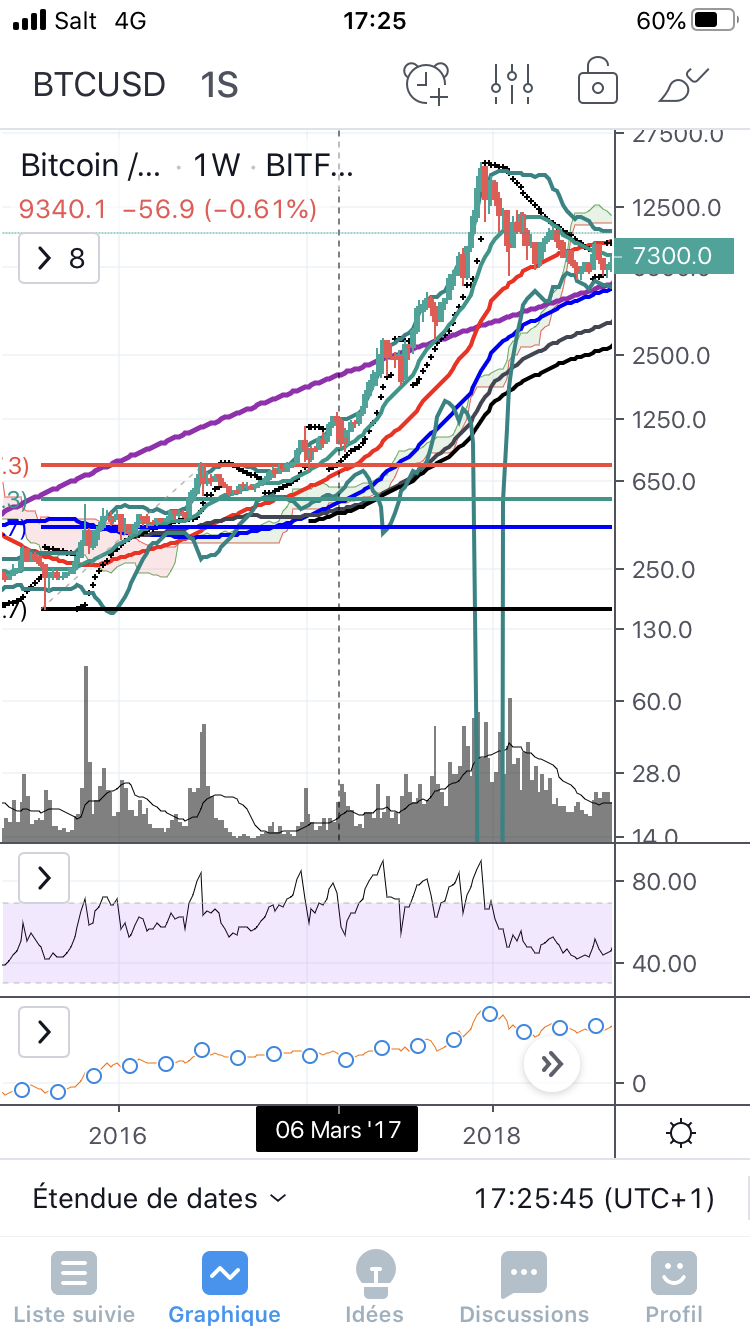This screenshot has width=750, height=1334.
Task: Tap the 06 Mars '17 date marker
Action: click(x=337, y=1130)
